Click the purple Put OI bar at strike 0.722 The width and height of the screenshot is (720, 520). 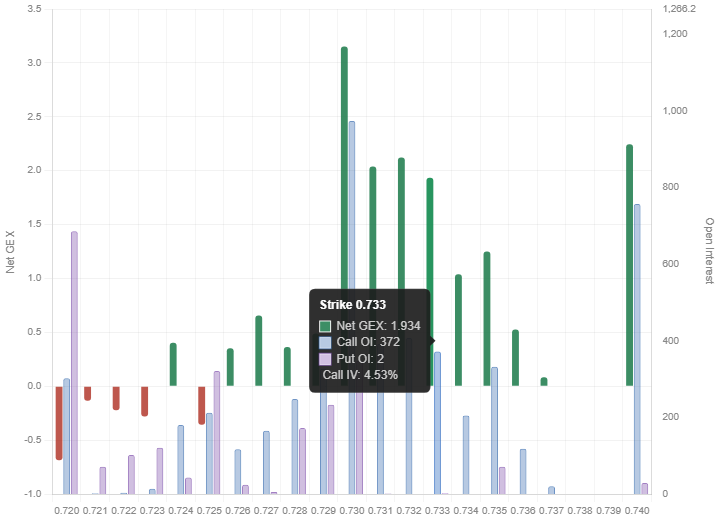[x=131, y=475]
